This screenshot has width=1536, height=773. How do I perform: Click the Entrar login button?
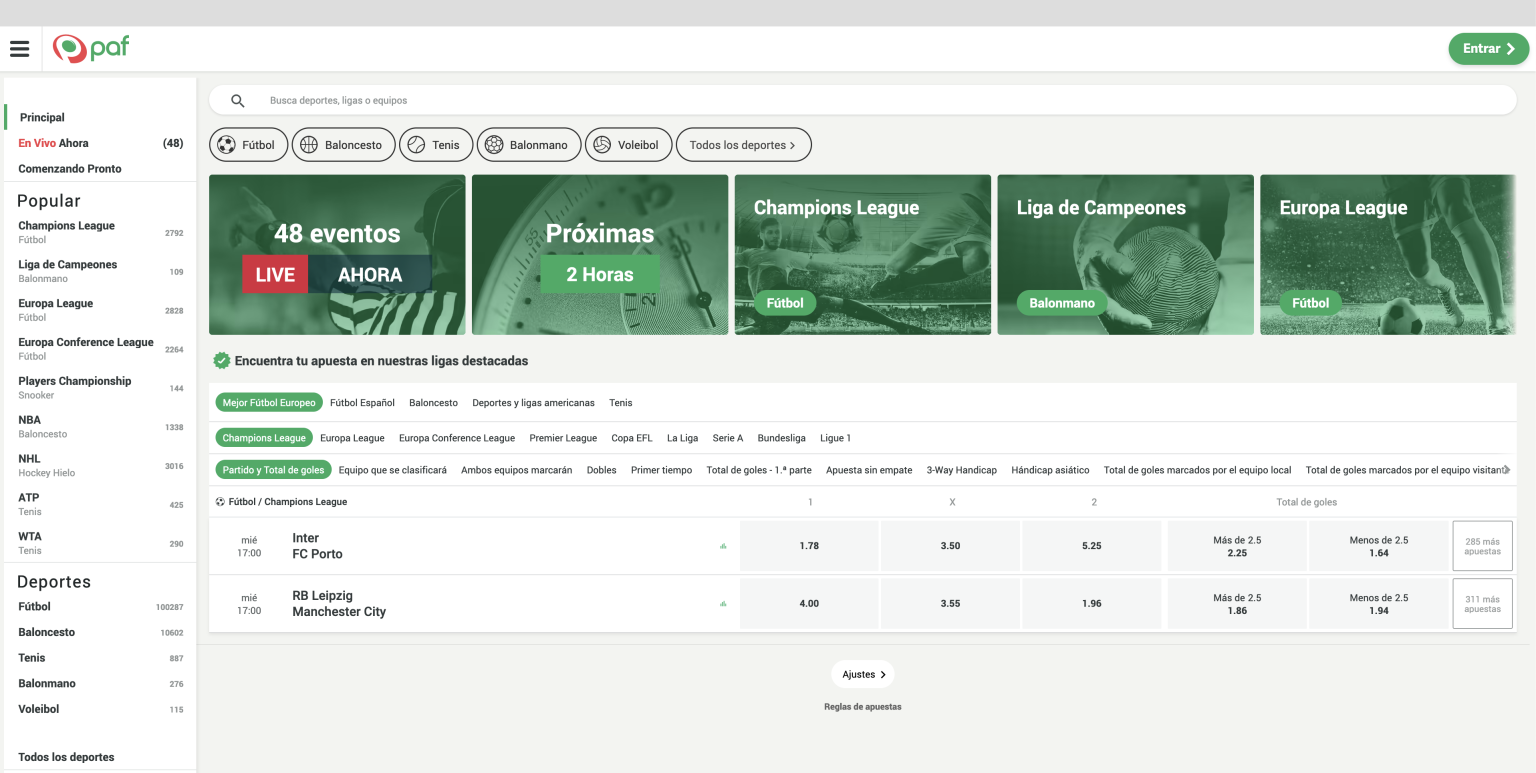[x=1489, y=49]
